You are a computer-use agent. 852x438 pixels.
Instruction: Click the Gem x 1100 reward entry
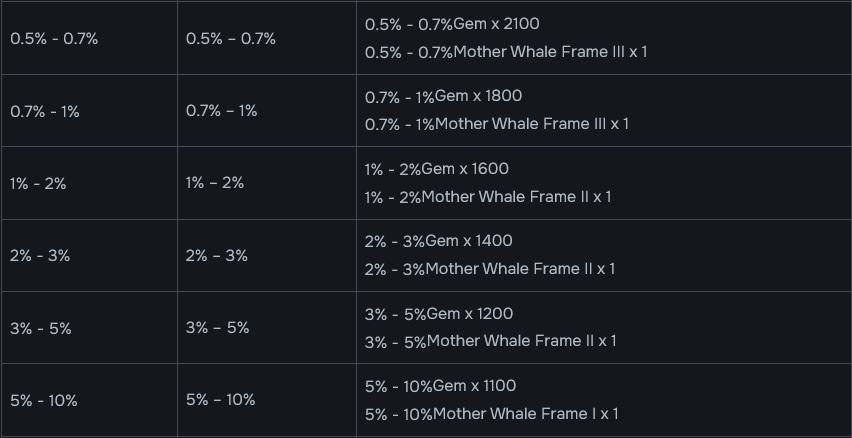click(441, 386)
